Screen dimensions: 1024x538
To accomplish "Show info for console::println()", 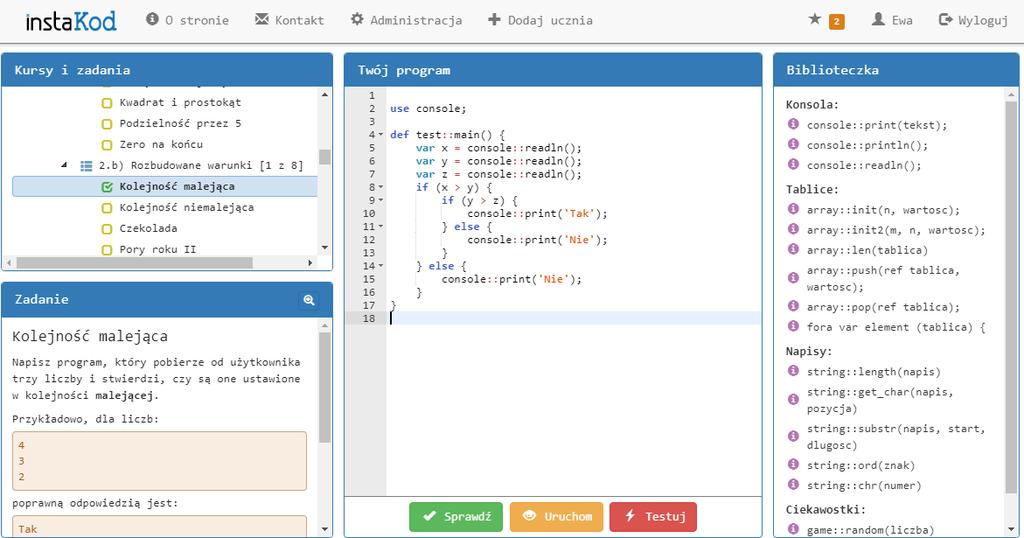I will tap(793, 144).
